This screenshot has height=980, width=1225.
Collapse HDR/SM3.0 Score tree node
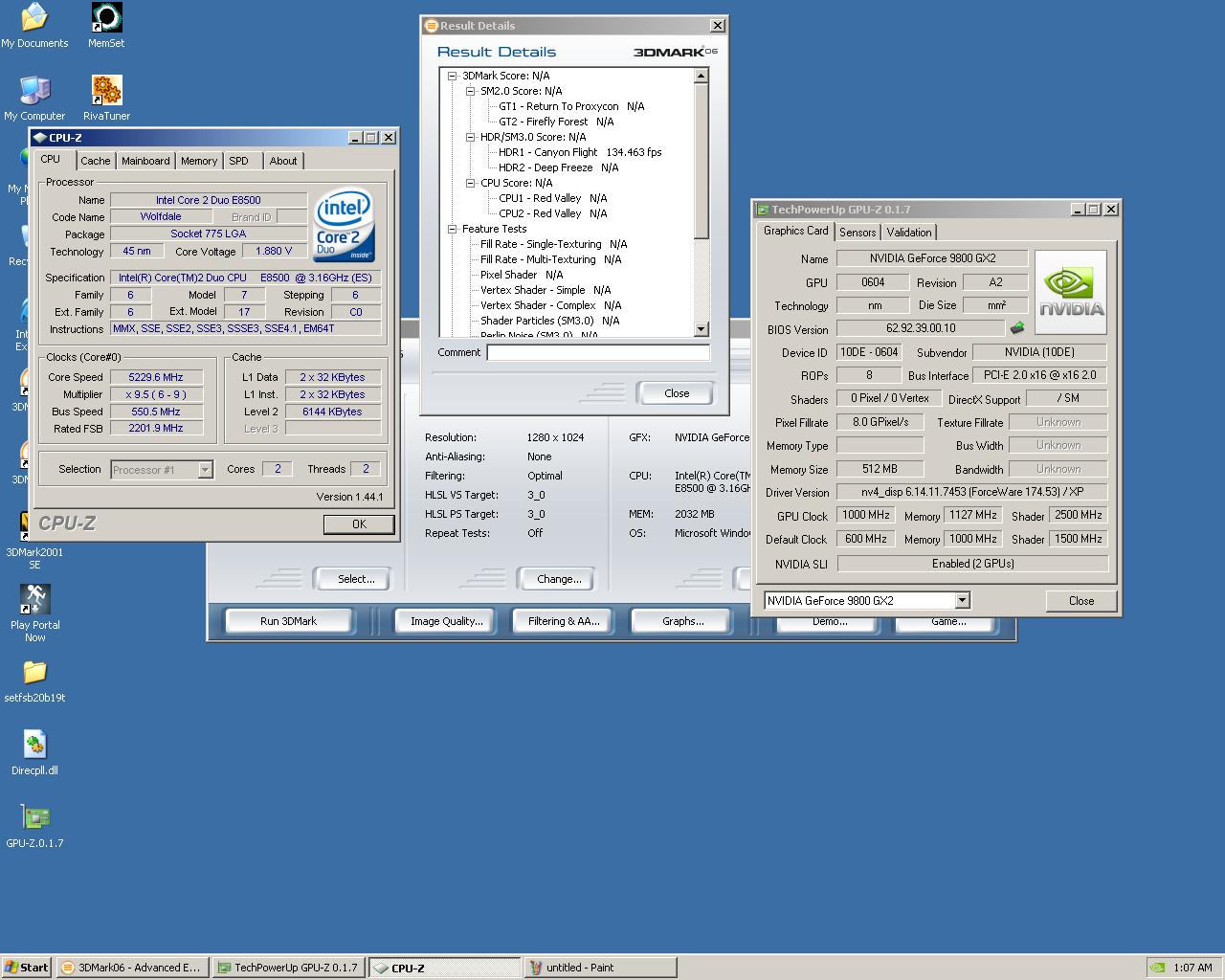[x=471, y=137]
